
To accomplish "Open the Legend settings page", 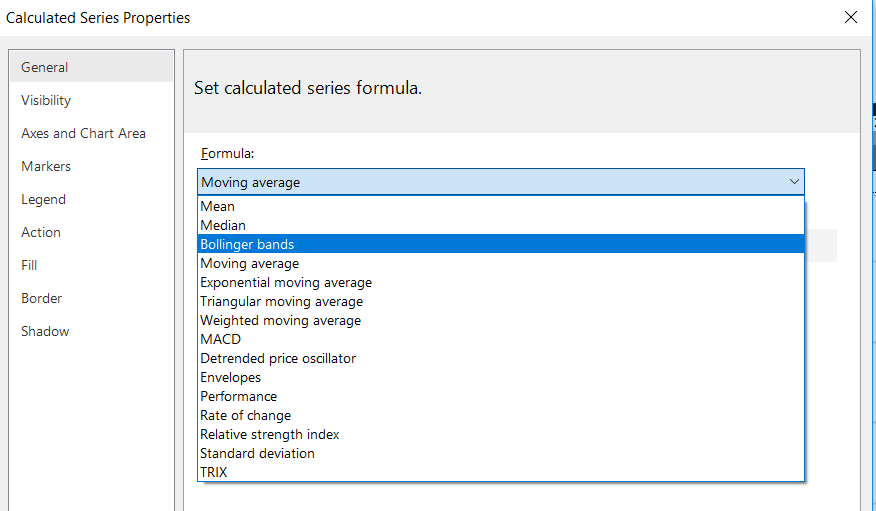I will coord(43,199).
